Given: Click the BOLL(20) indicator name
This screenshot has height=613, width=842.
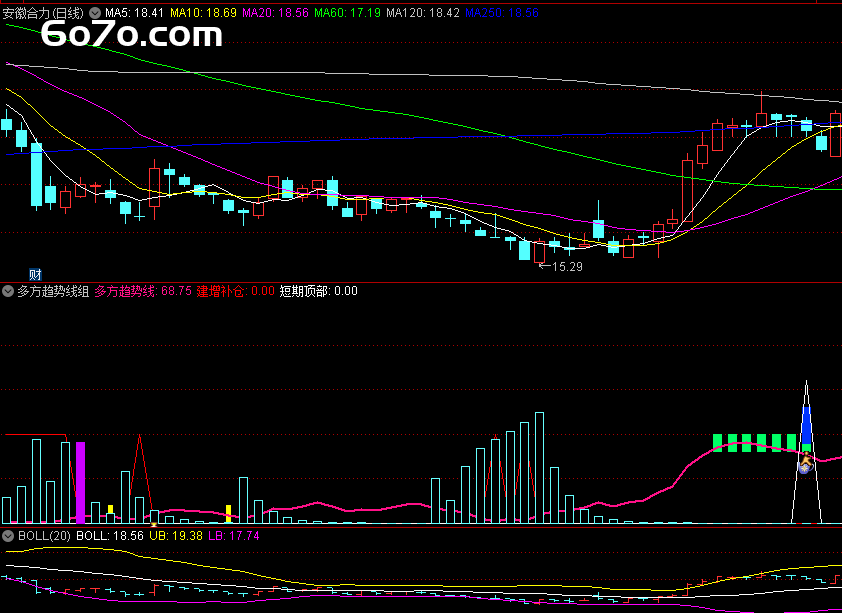Looking at the screenshot, I should click(45, 536).
